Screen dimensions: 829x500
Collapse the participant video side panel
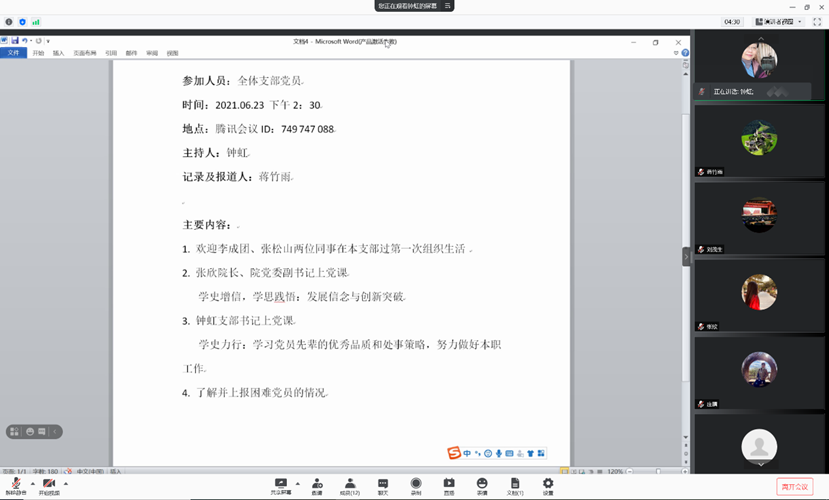pos(686,257)
